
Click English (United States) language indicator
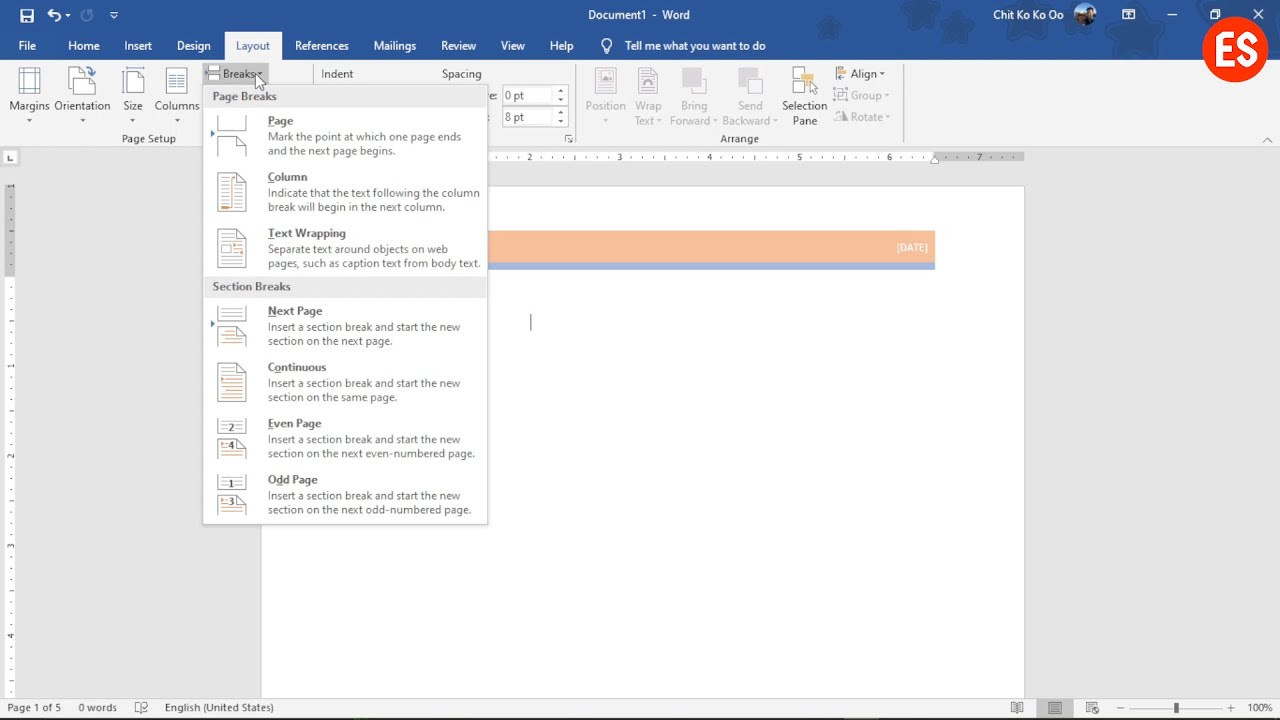(219, 708)
